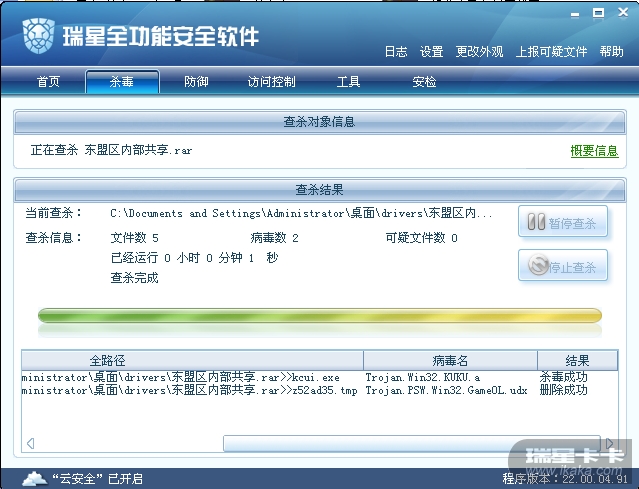The height and width of the screenshot is (489, 639).
Task: Click the 暂停查杀 button
Action: [563, 222]
